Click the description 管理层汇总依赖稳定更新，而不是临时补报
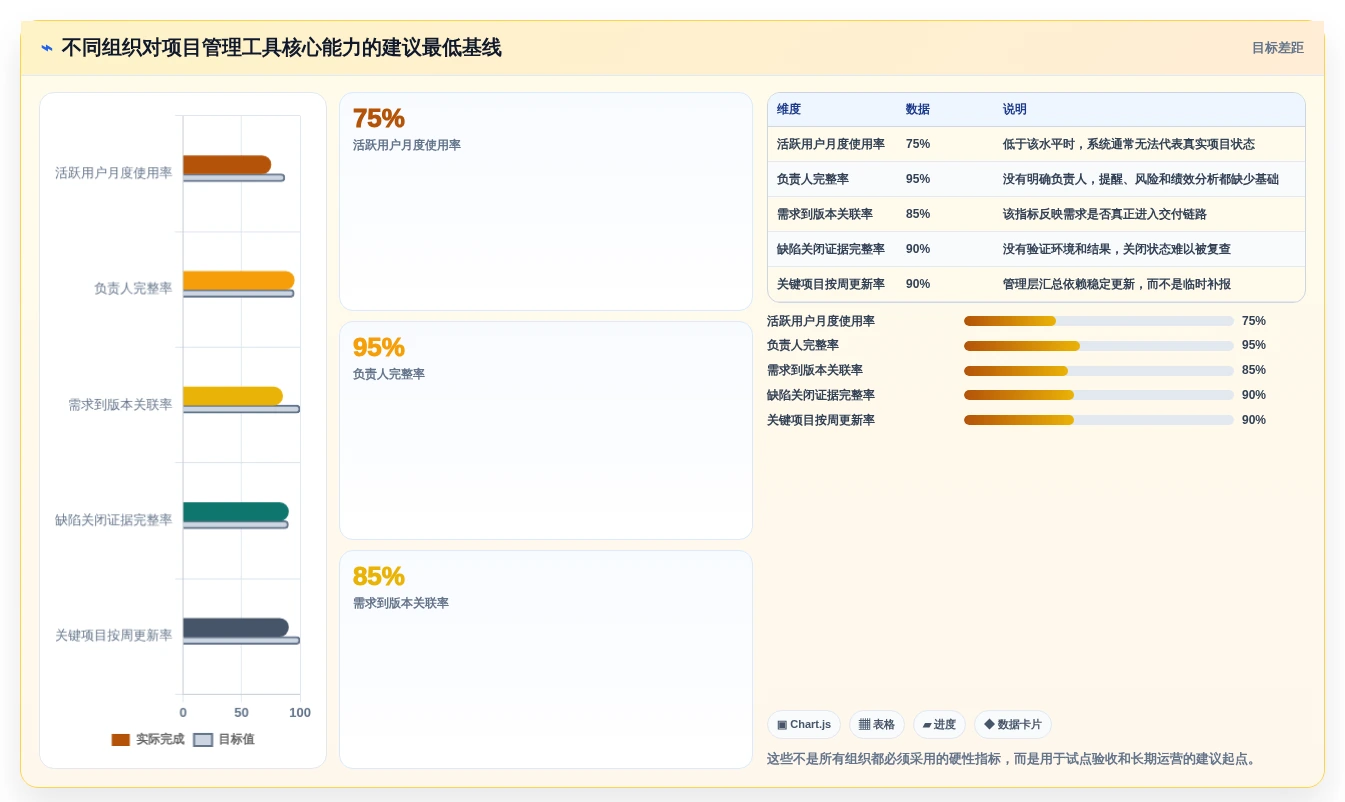The height and width of the screenshot is (802, 1345). [1117, 284]
